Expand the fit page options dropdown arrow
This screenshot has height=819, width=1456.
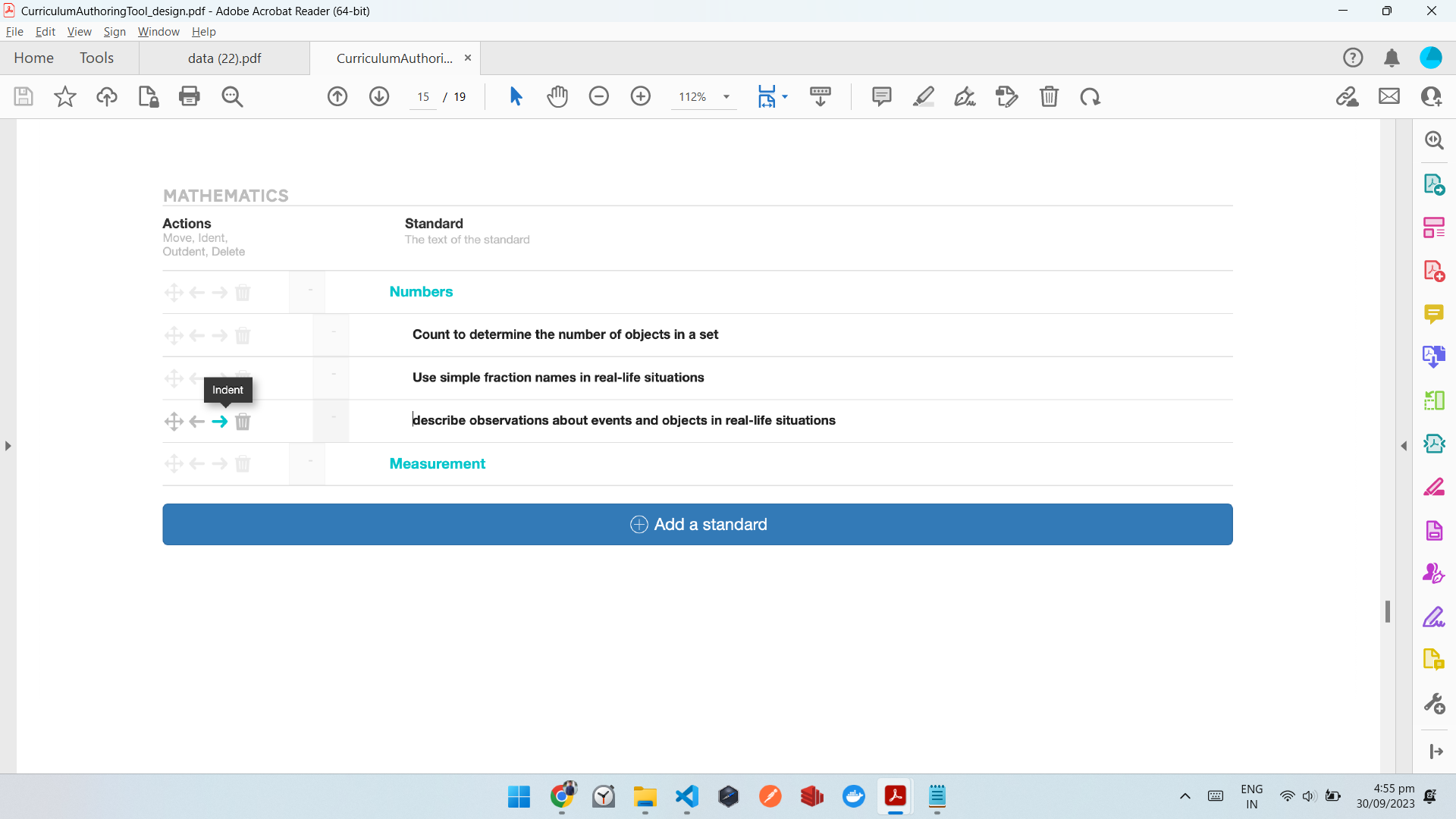point(785,96)
